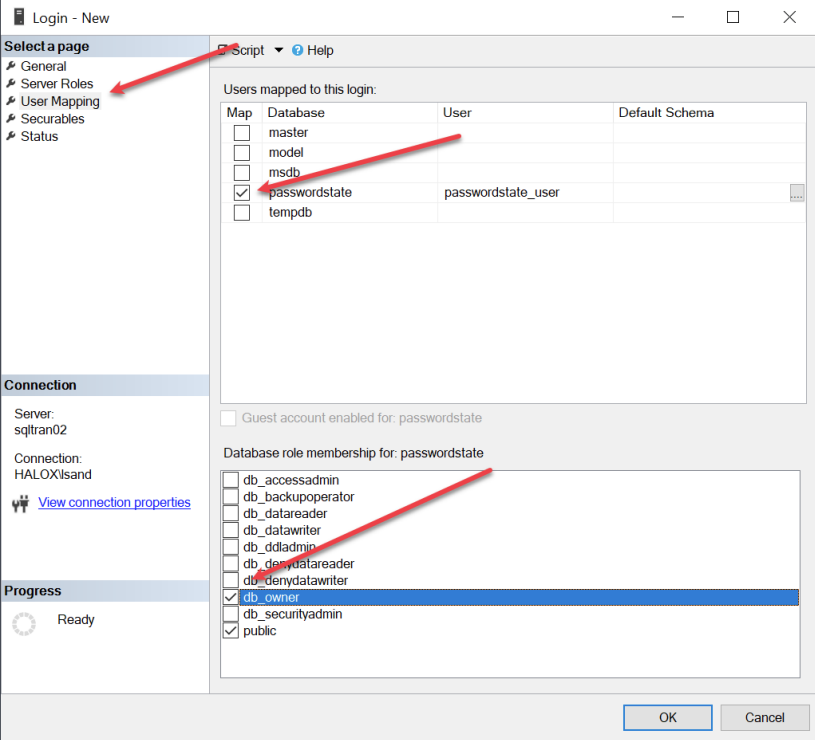Check the tempdb database map box

[x=242, y=213]
